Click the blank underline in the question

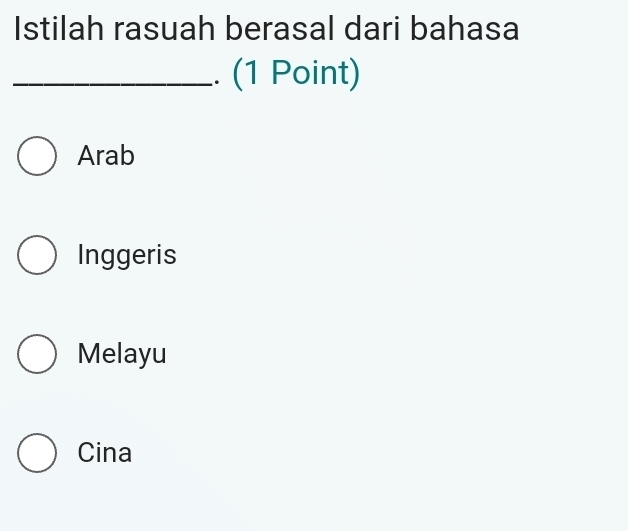(x=113, y=84)
